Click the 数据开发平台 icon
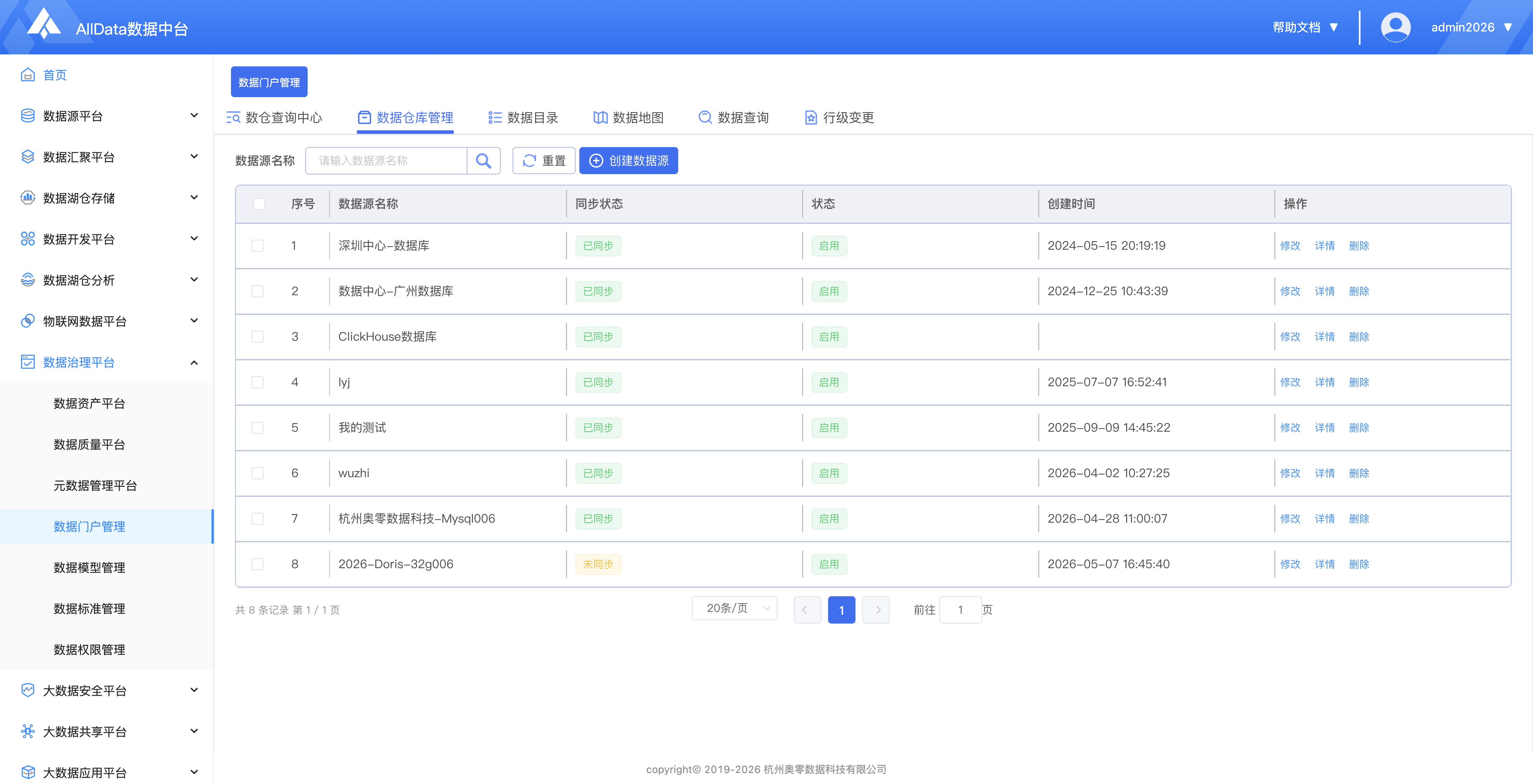This screenshot has width=1533, height=784. click(x=27, y=238)
